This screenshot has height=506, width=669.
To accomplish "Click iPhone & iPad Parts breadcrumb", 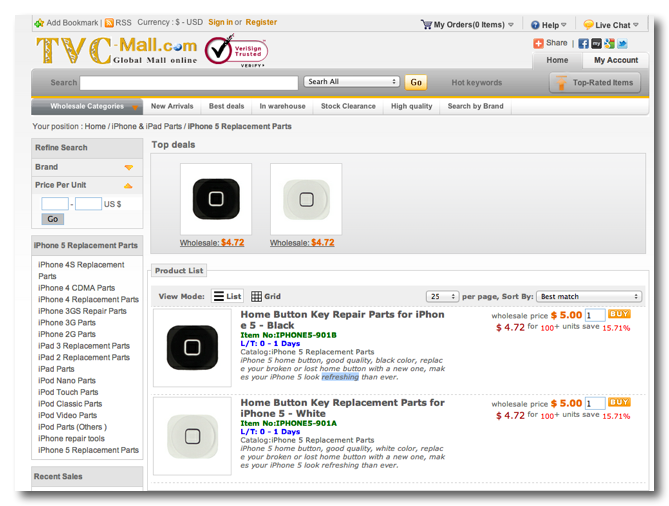I will tap(146, 127).
